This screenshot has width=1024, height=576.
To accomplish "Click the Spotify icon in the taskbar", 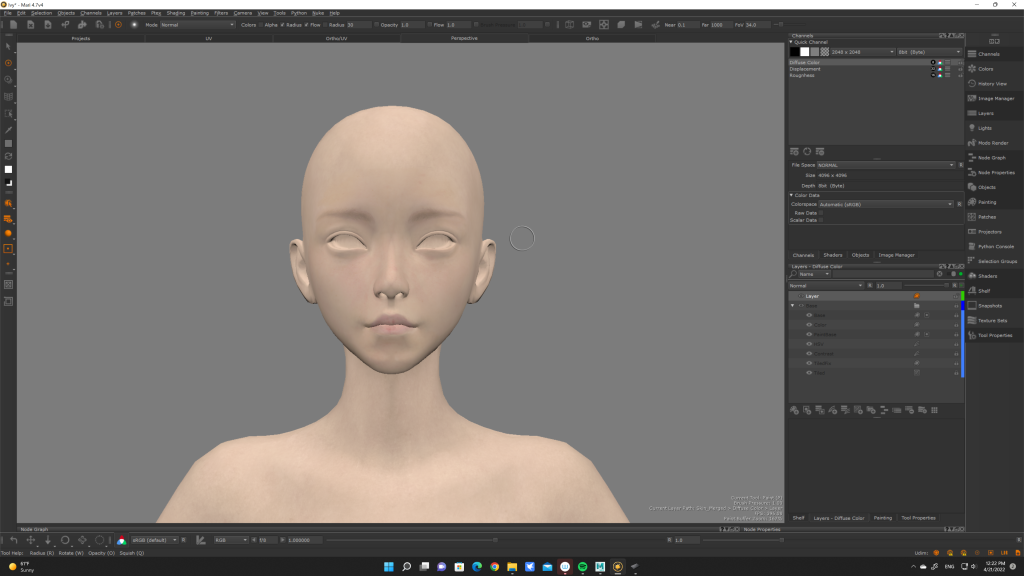I will click(x=583, y=567).
